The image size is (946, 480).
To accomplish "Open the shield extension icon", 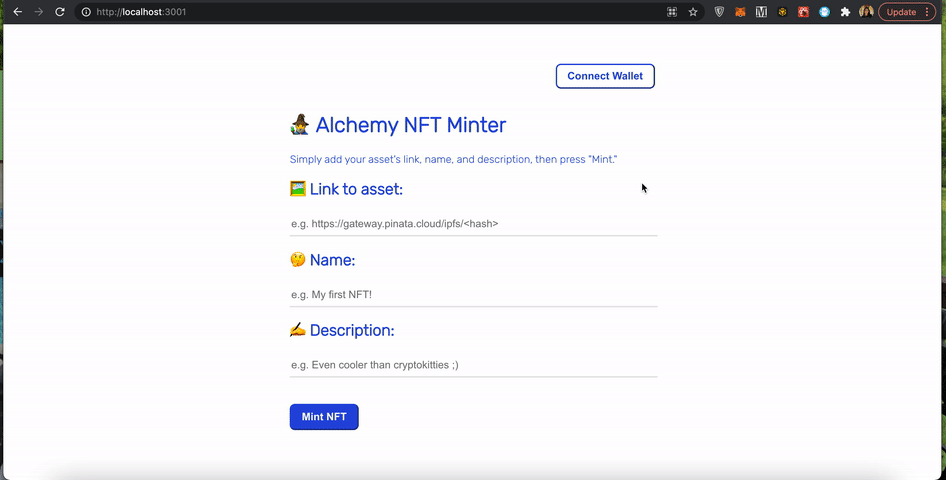I will pos(719,11).
